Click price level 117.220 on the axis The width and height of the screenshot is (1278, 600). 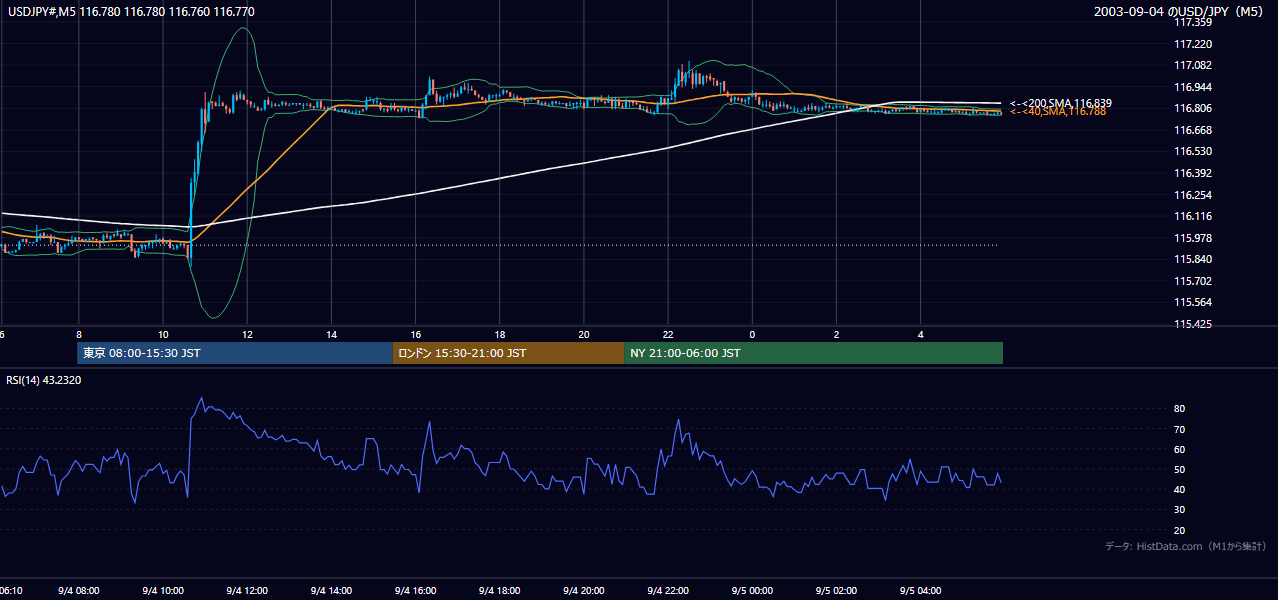tap(1194, 44)
